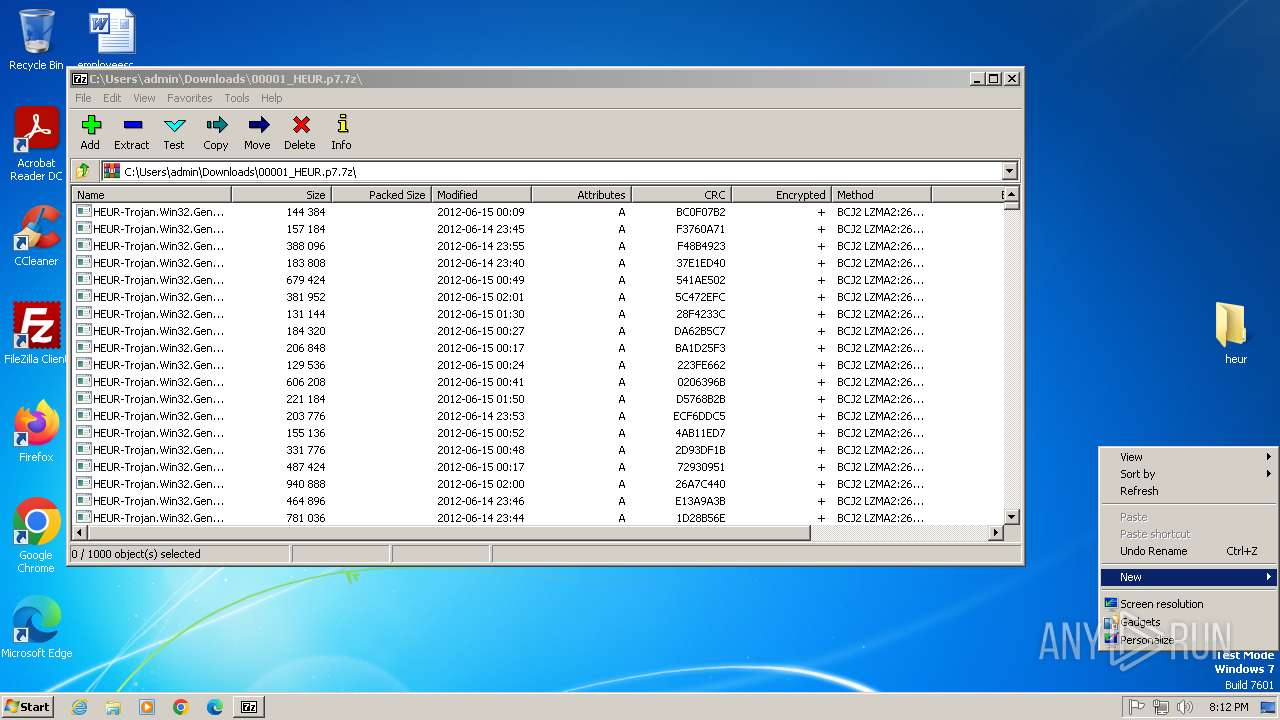Open Windows Media Player from taskbar

click(x=147, y=707)
